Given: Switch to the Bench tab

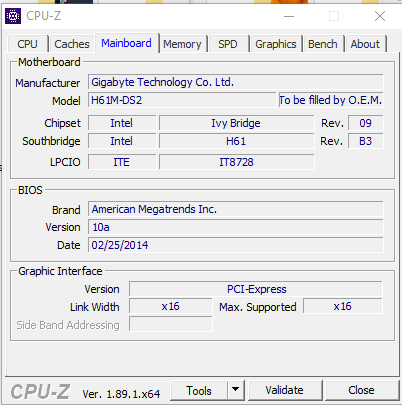Looking at the screenshot, I should click(x=323, y=44).
